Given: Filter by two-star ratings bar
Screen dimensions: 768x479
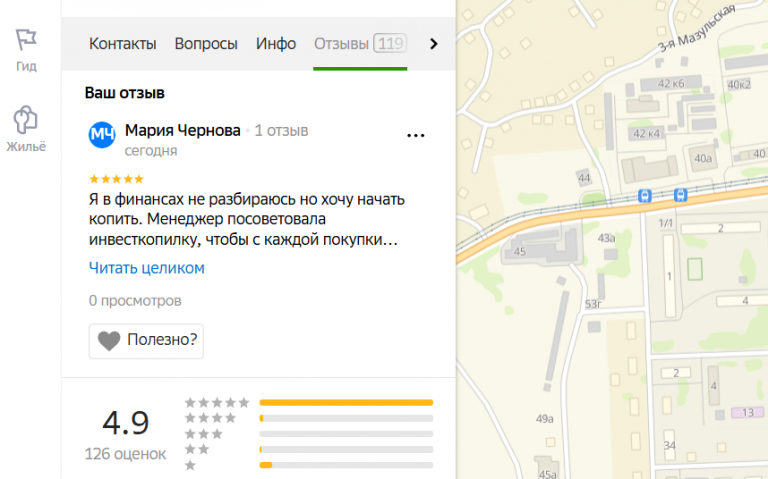Looking at the screenshot, I should click(x=346, y=450).
